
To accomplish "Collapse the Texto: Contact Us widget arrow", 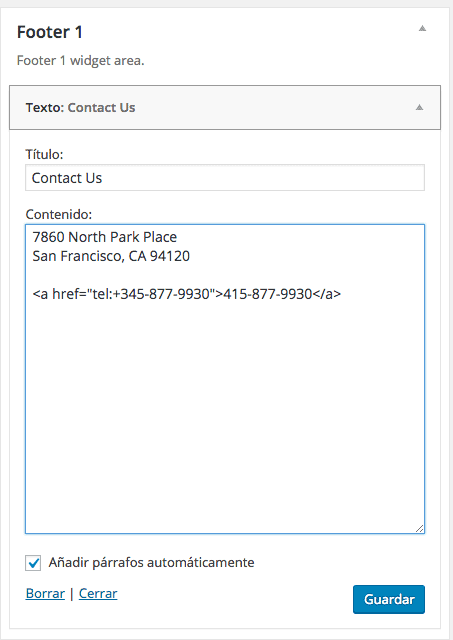I will point(419,107).
